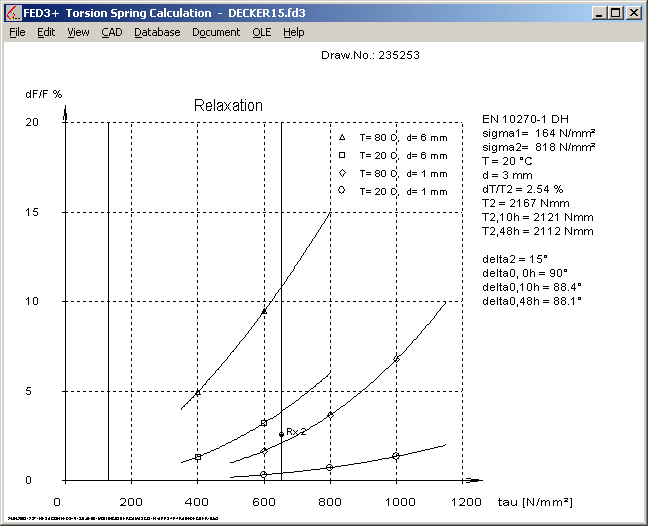
Task: Click the square legend marker for T=20, d=6 mm
Action: (342, 155)
